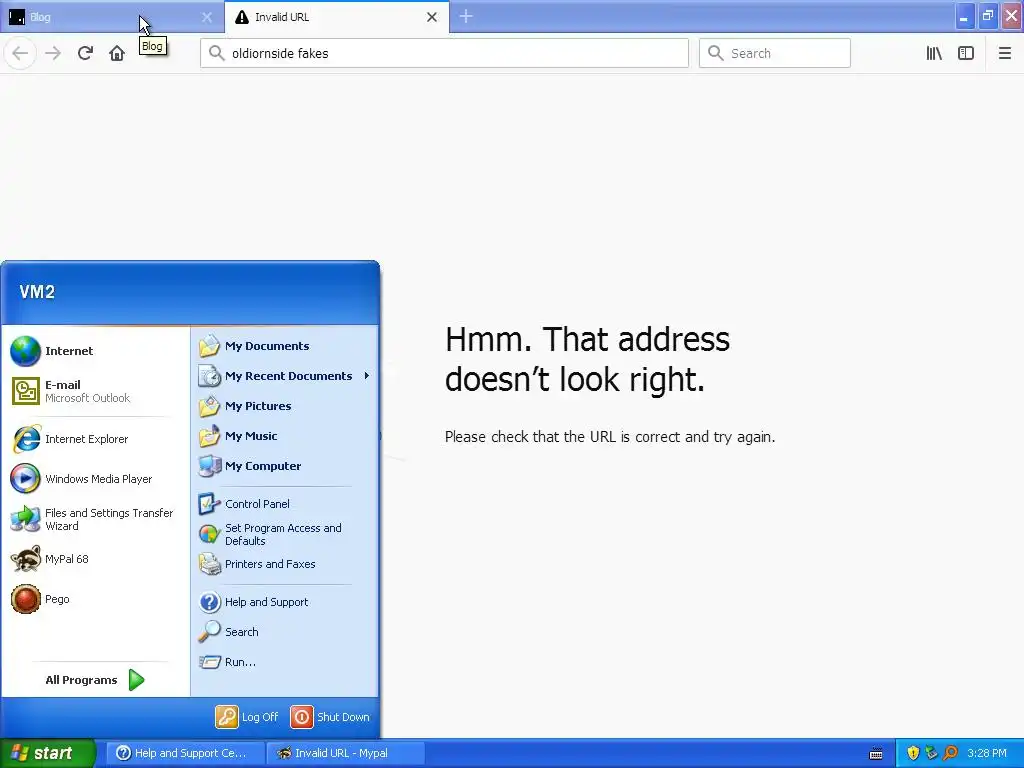This screenshot has width=1024, height=768.
Task: Click the network connection tray icon
Action: pos(931,753)
